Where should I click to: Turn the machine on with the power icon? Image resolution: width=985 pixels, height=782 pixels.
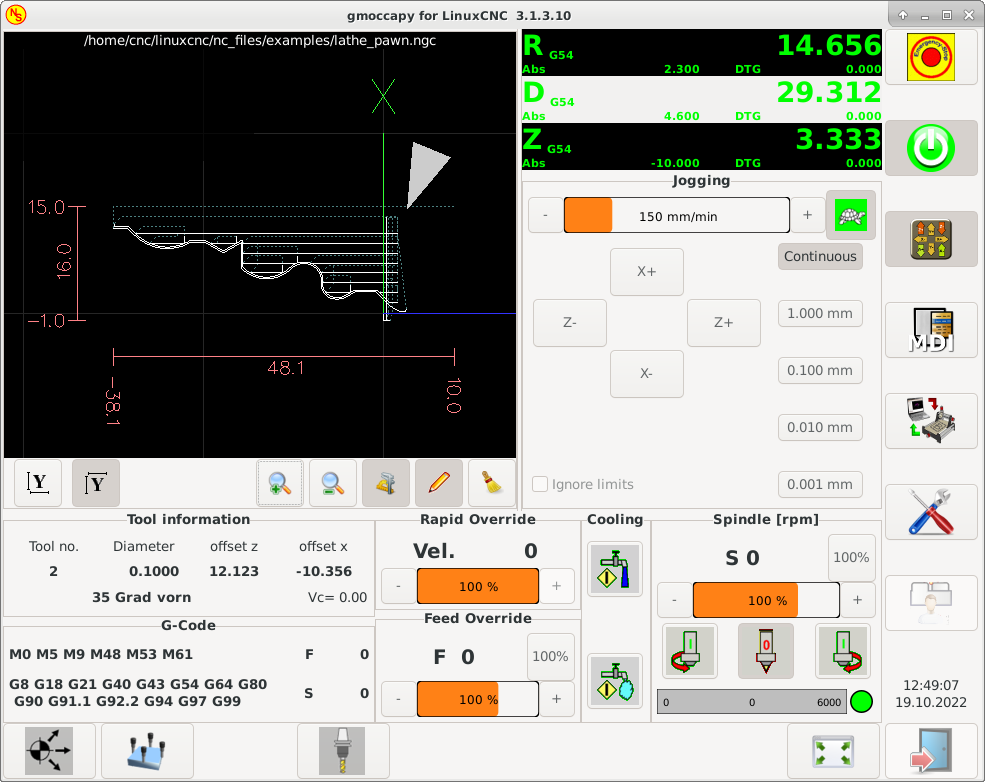click(931, 148)
